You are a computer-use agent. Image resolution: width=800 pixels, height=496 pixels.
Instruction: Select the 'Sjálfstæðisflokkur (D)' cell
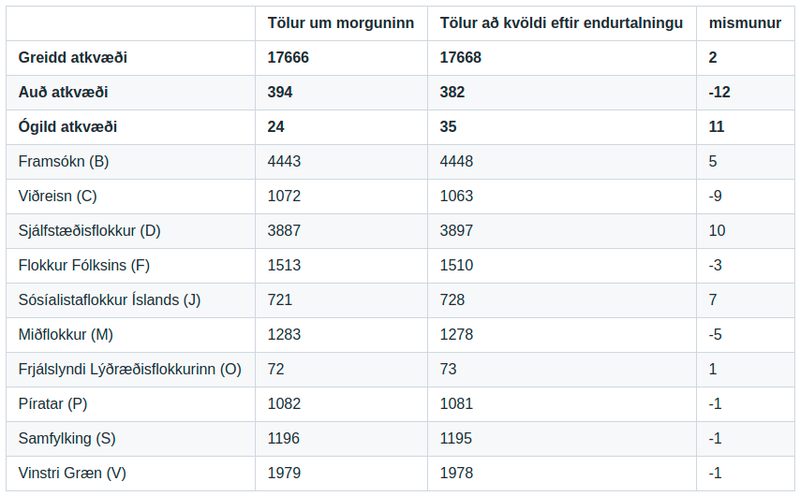coord(89,231)
